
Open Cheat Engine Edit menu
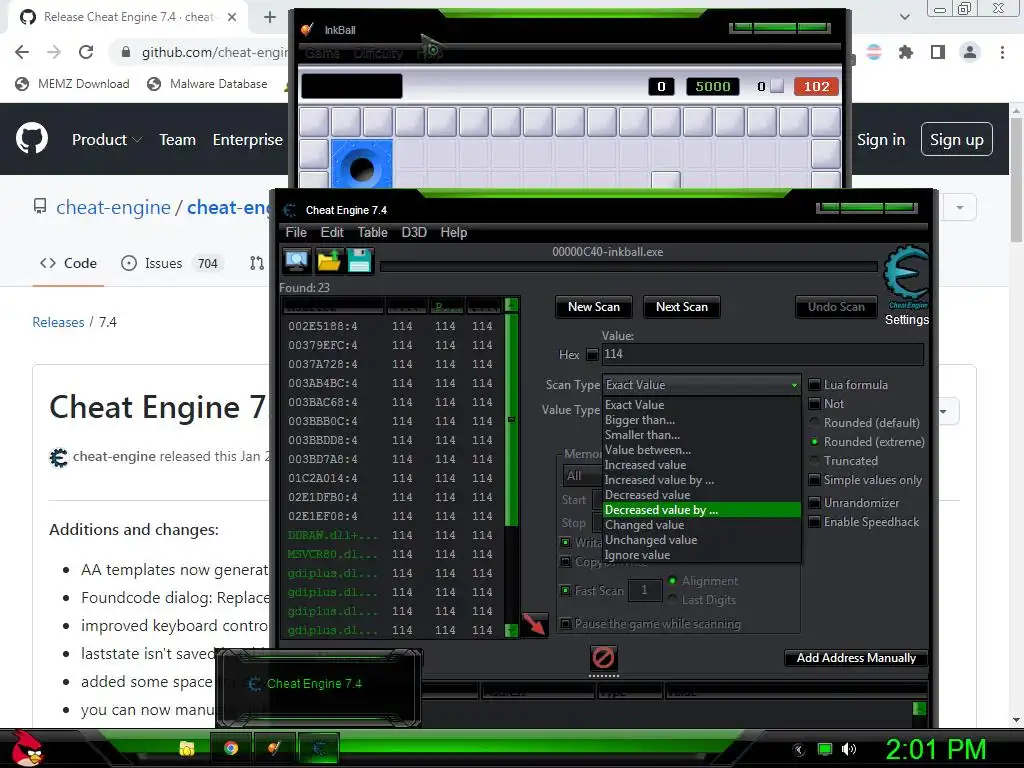(332, 232)
